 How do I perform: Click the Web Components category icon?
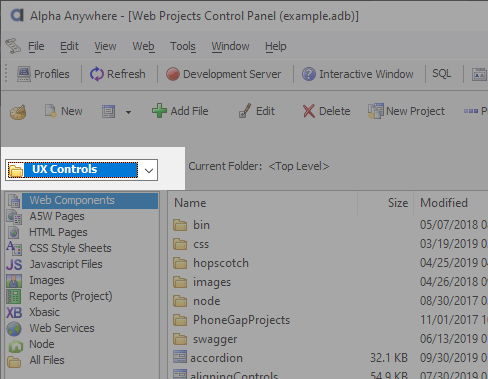point(14,201)
